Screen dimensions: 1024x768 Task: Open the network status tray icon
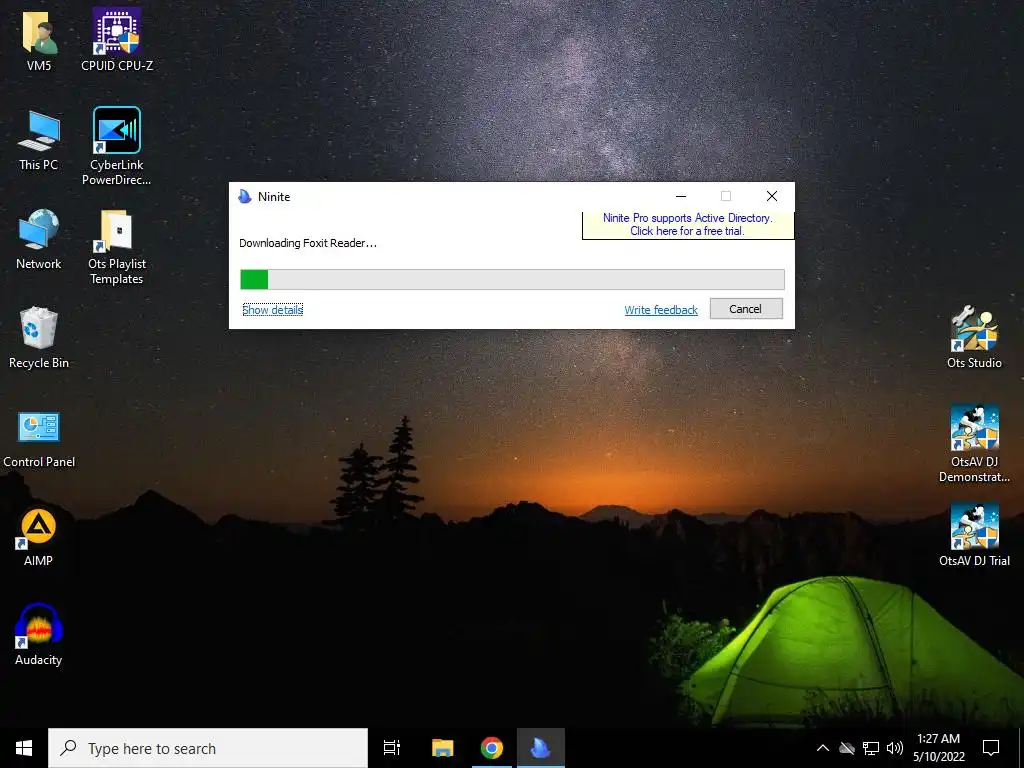[871, 748]
